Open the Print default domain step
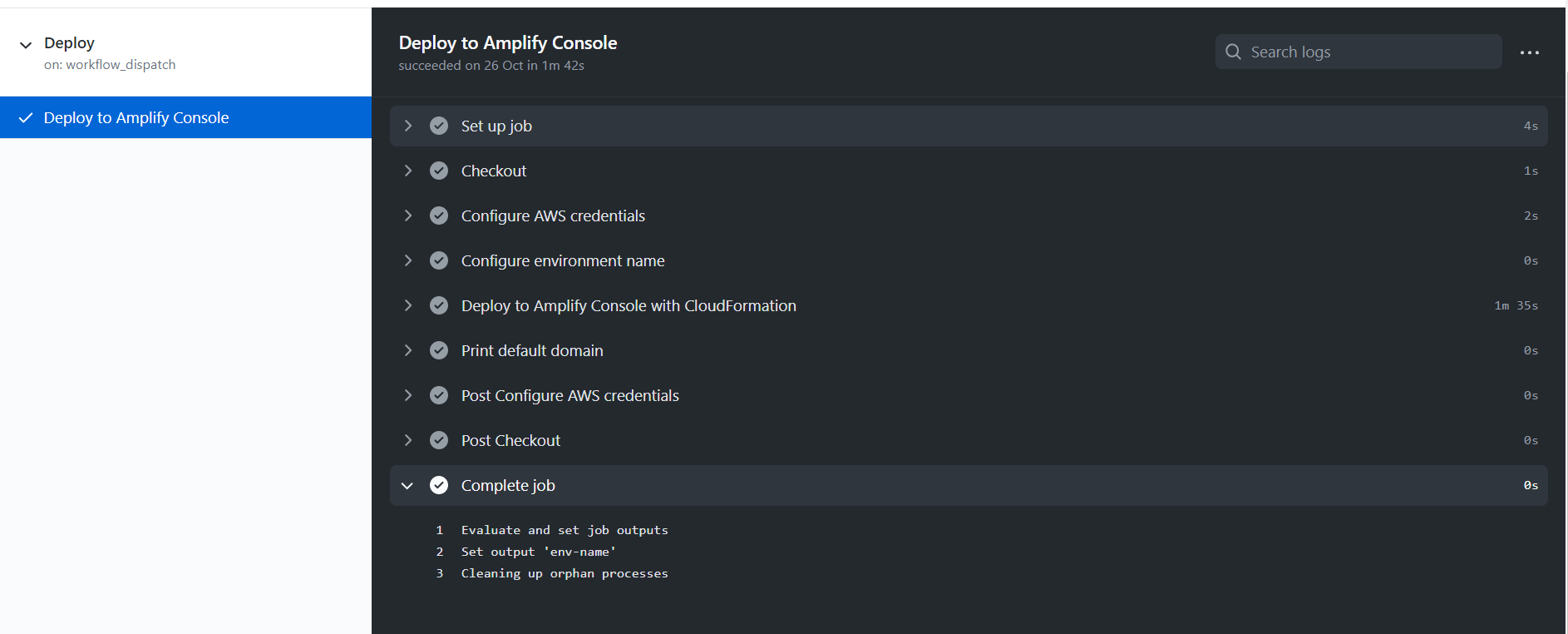Screen dimensions: 1568x634 (532, 349)
